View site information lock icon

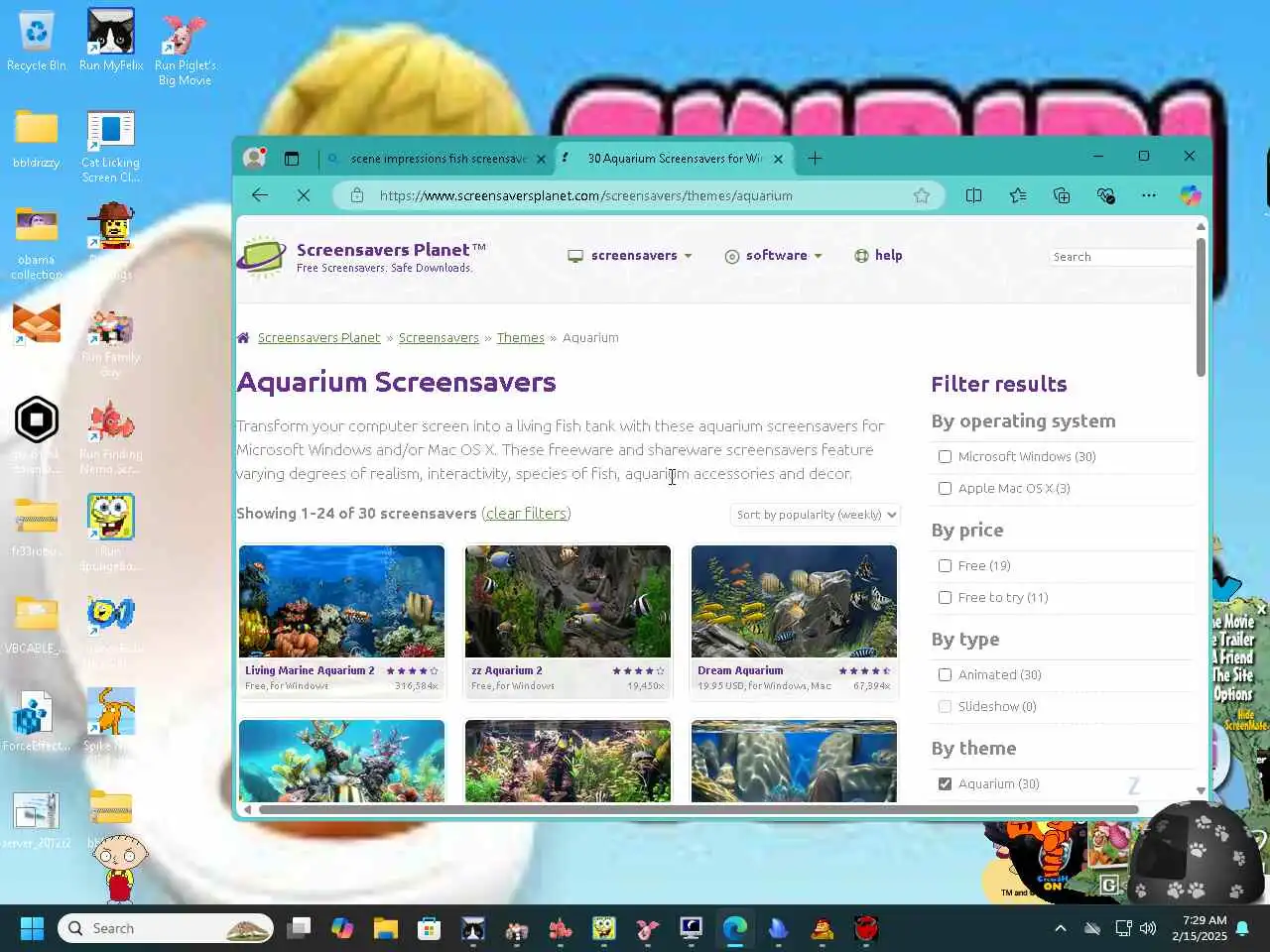point(357,195)
